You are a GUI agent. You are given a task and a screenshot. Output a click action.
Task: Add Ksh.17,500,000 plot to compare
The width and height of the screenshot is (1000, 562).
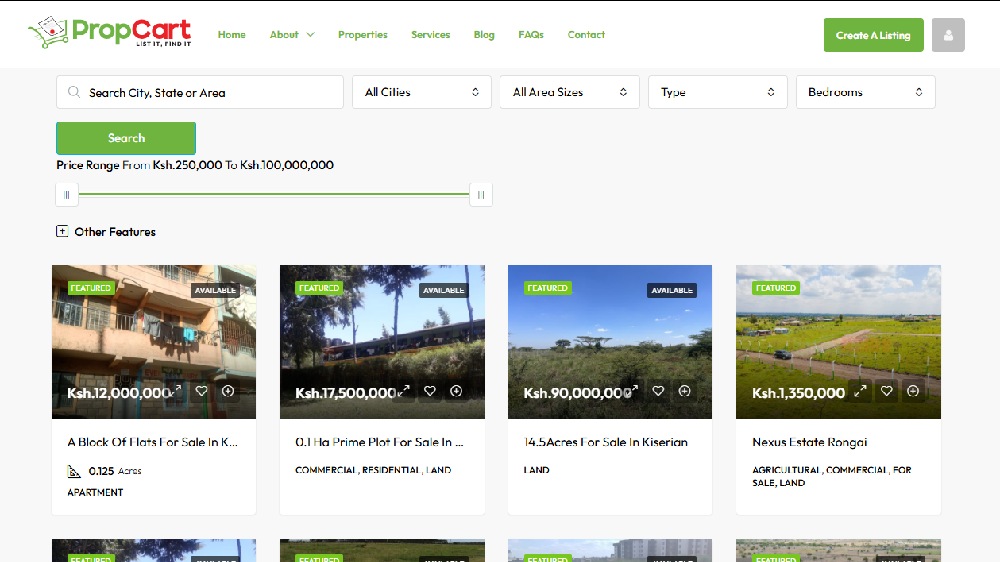(x=456, y=391)
